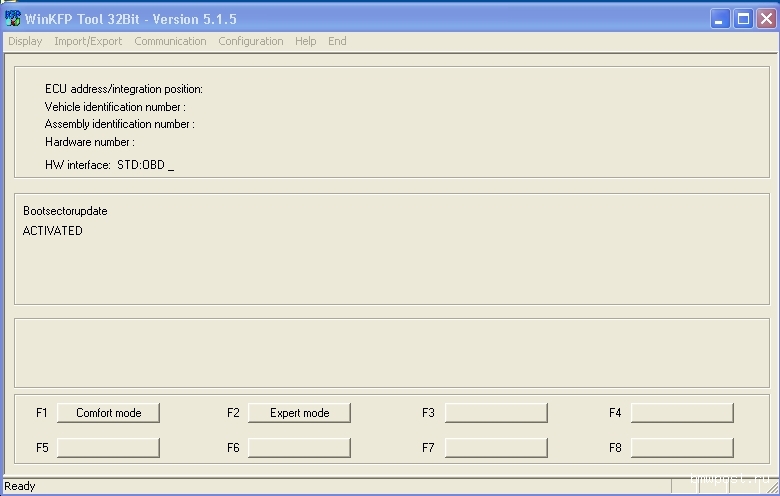
Task: Select the End menu item
Action: (x=337, y=41)
